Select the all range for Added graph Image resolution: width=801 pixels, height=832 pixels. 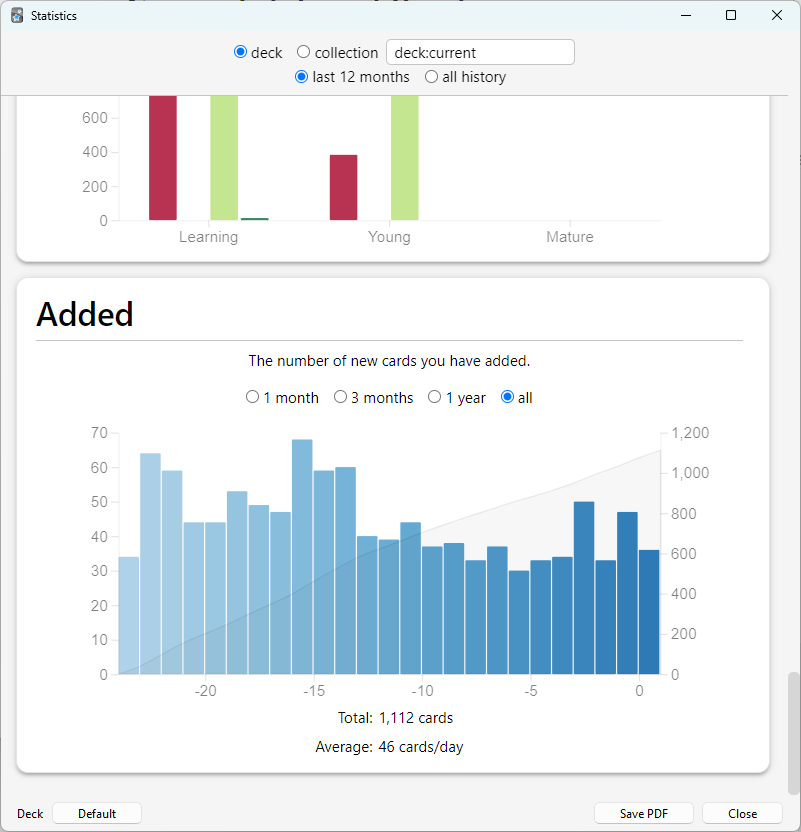[x=507, y=397]
